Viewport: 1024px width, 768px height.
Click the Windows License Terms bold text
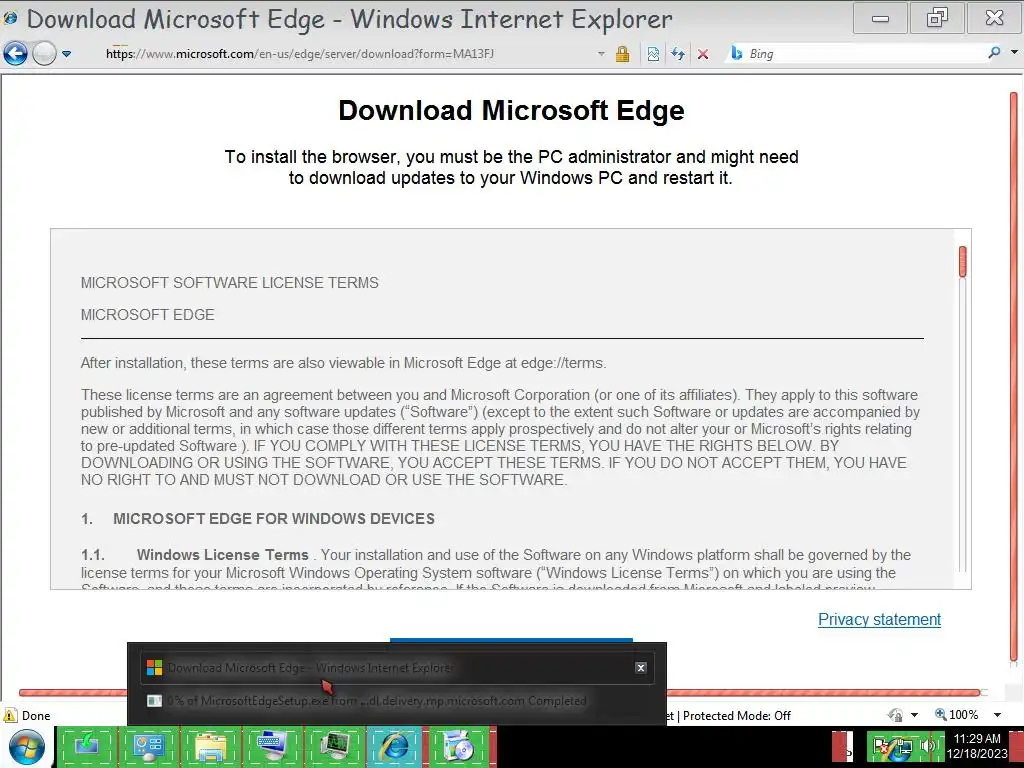tap(223, 554)
